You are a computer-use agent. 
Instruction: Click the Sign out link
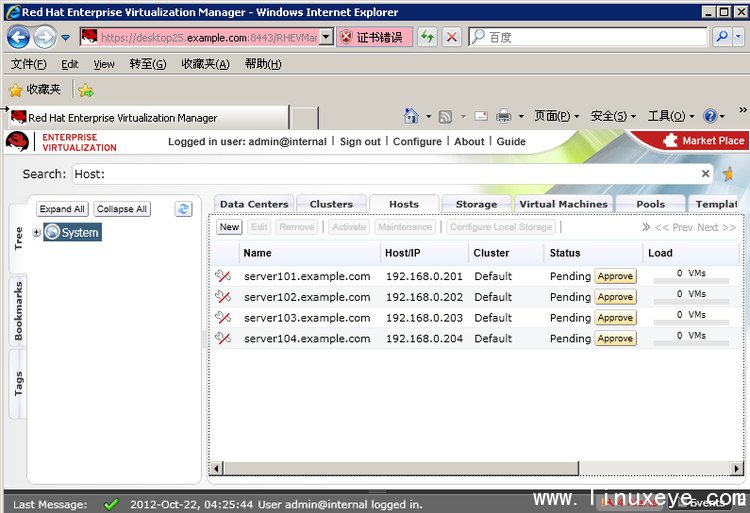click(x=360, y=142)
